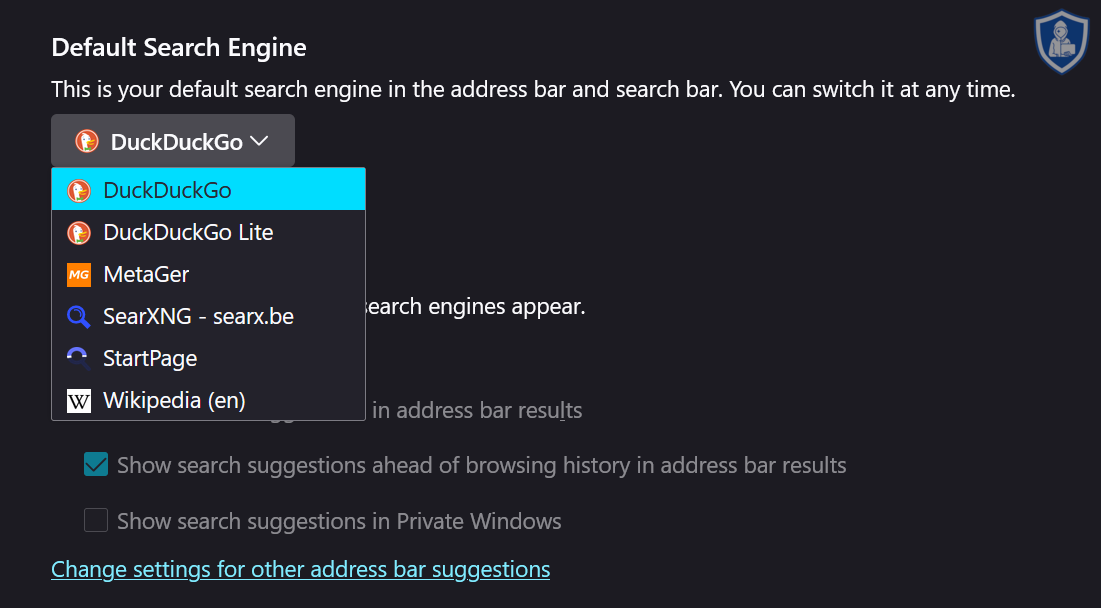Click the DuckDuckGo Lite favicon
This screenshot has height=608, width=1101.
(x=79, y=231)
